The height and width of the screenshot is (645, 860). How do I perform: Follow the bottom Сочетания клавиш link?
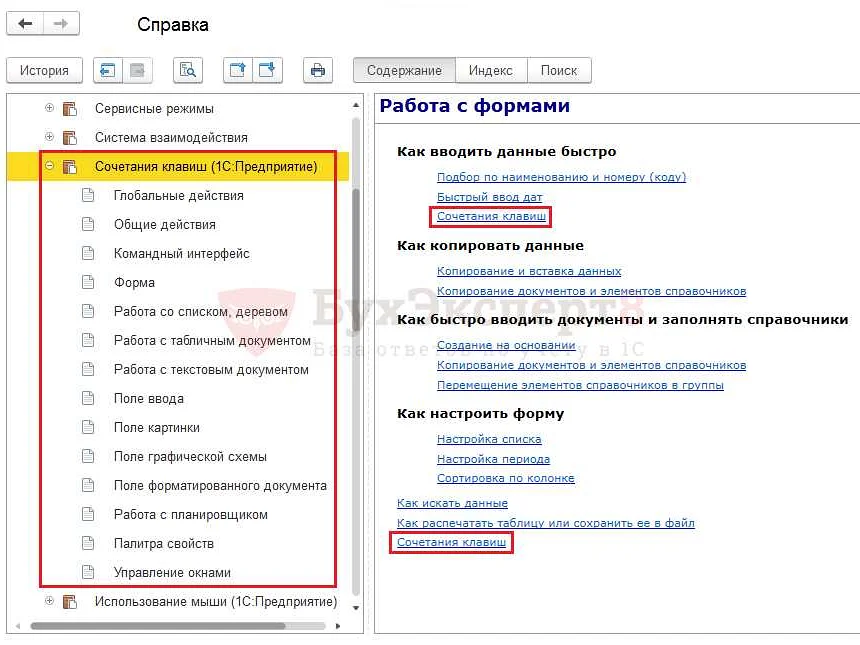pos(451,542)
